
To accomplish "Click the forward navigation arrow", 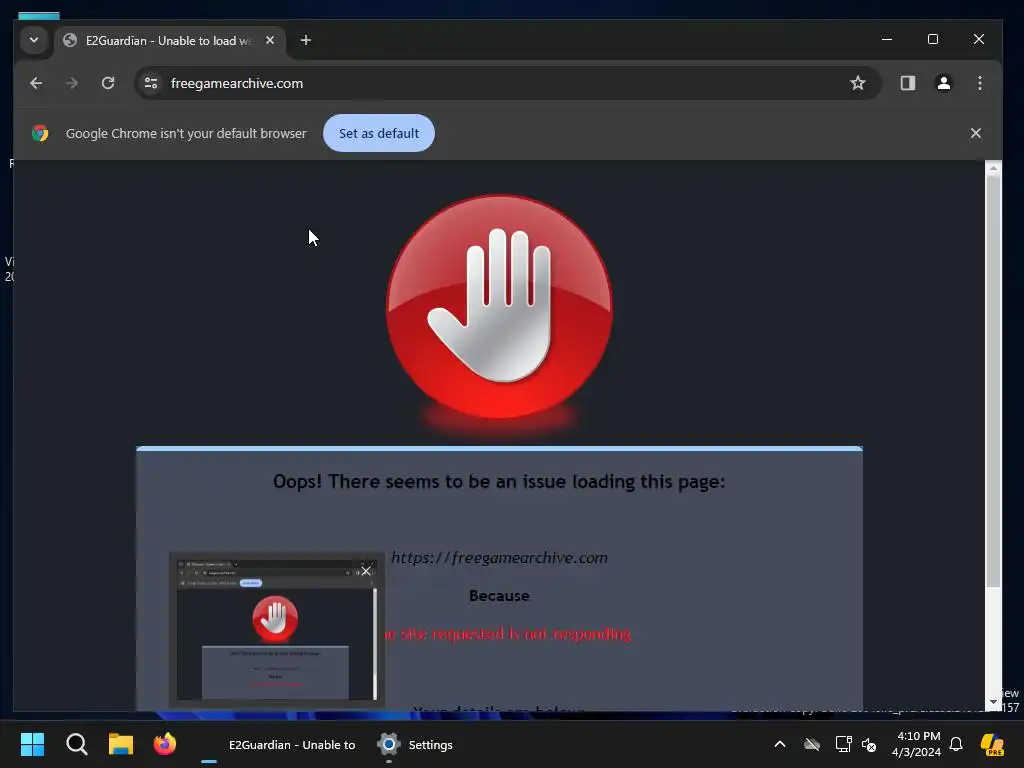I will (72, 83).
